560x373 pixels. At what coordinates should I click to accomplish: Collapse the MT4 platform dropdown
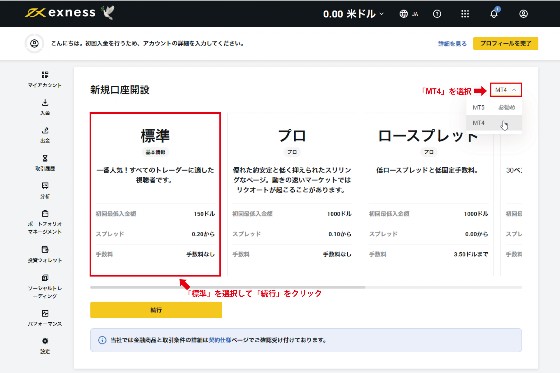[x=506, y=90]
